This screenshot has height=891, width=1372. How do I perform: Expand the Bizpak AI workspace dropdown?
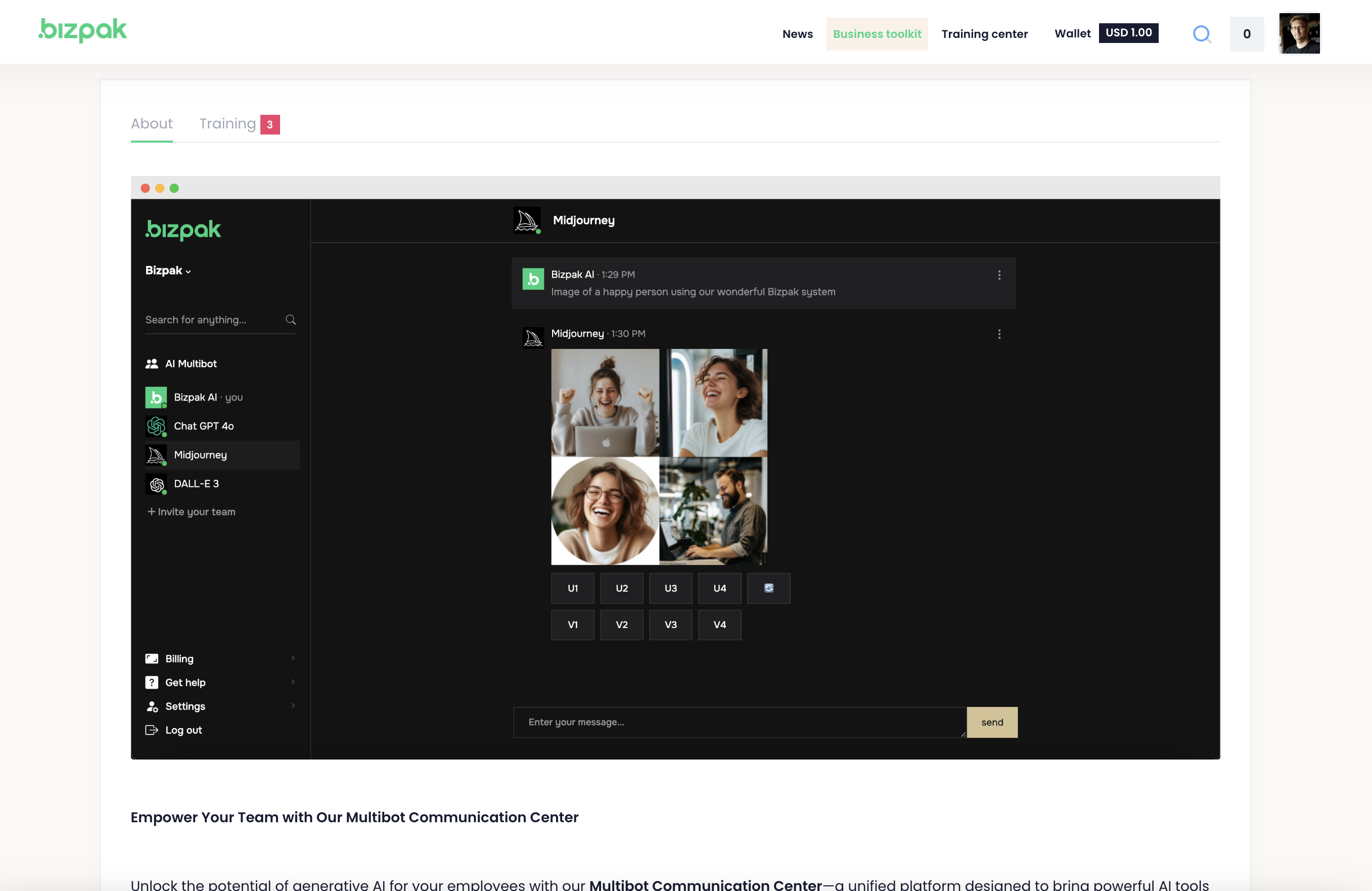[168, 271]
